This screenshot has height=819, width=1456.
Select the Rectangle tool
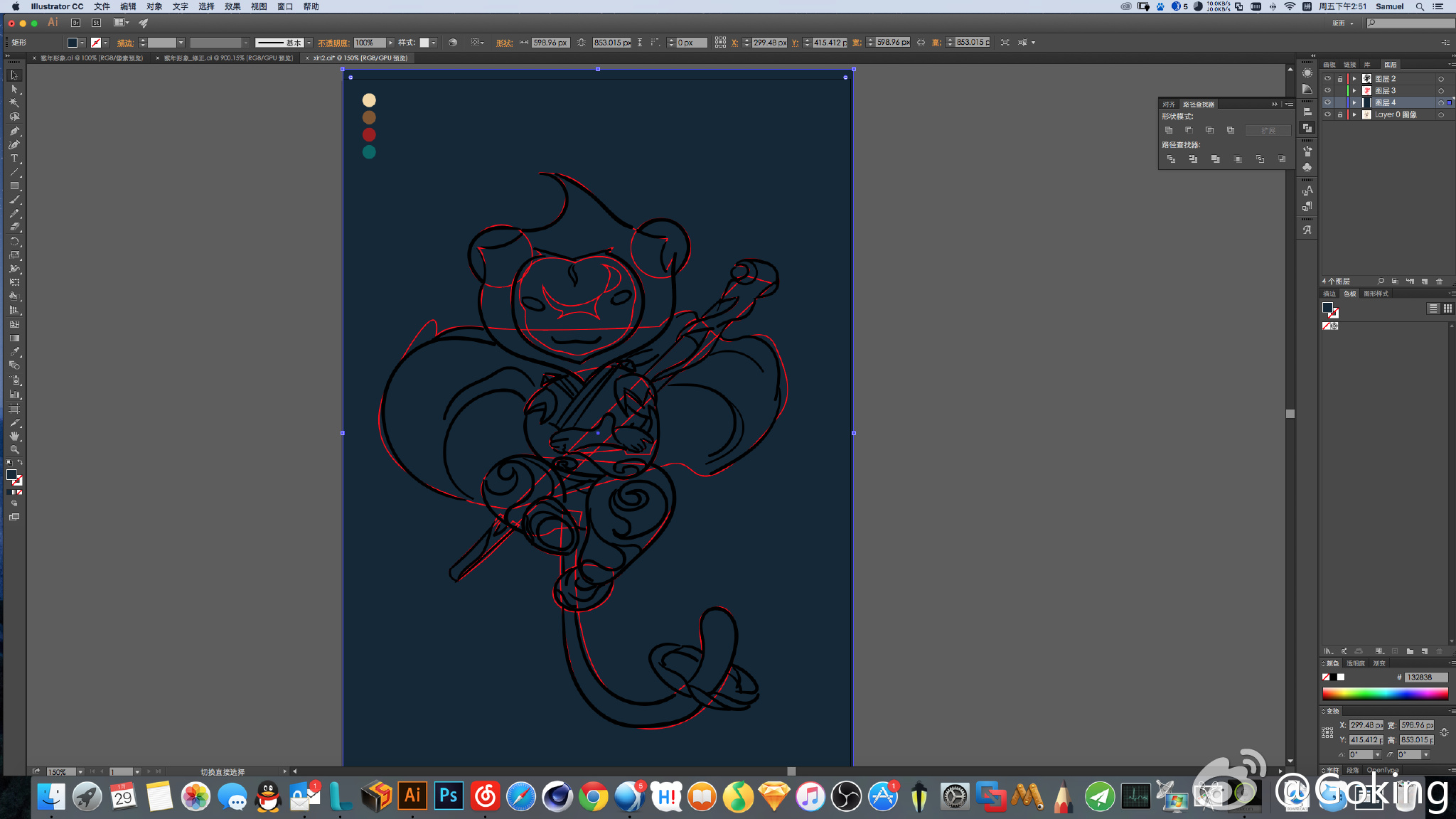tap(14, 186)
